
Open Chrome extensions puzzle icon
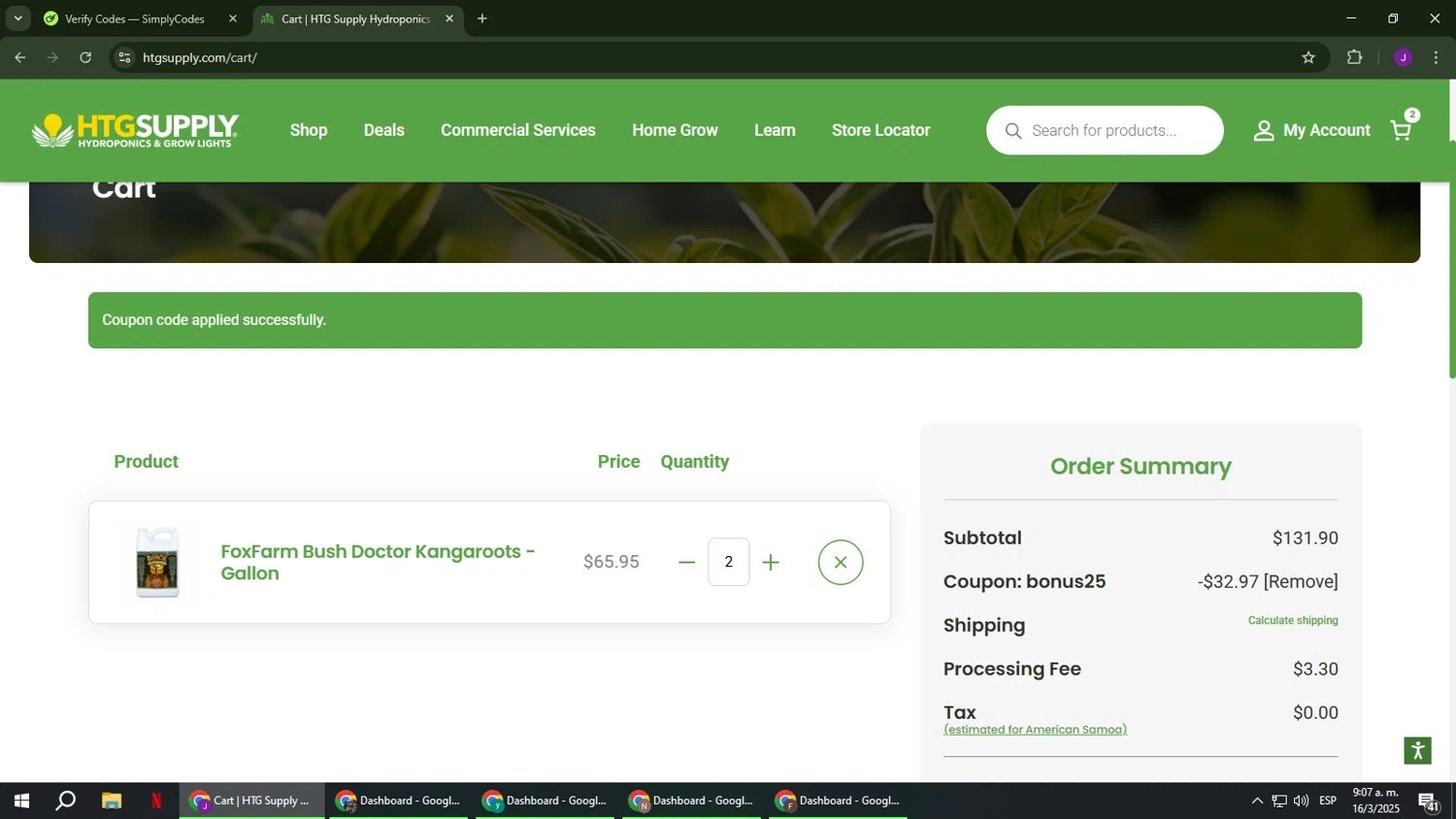(1355, 58)
